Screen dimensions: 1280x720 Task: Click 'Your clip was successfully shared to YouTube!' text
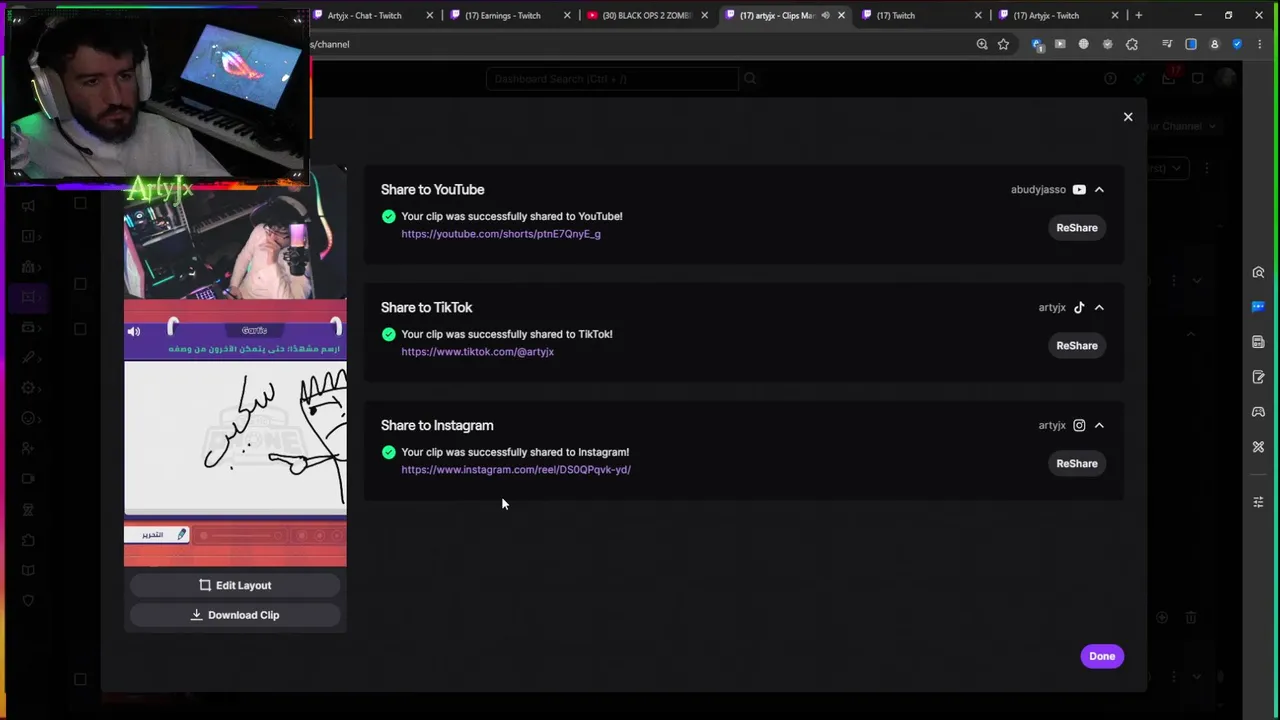[x=512, y=216]
